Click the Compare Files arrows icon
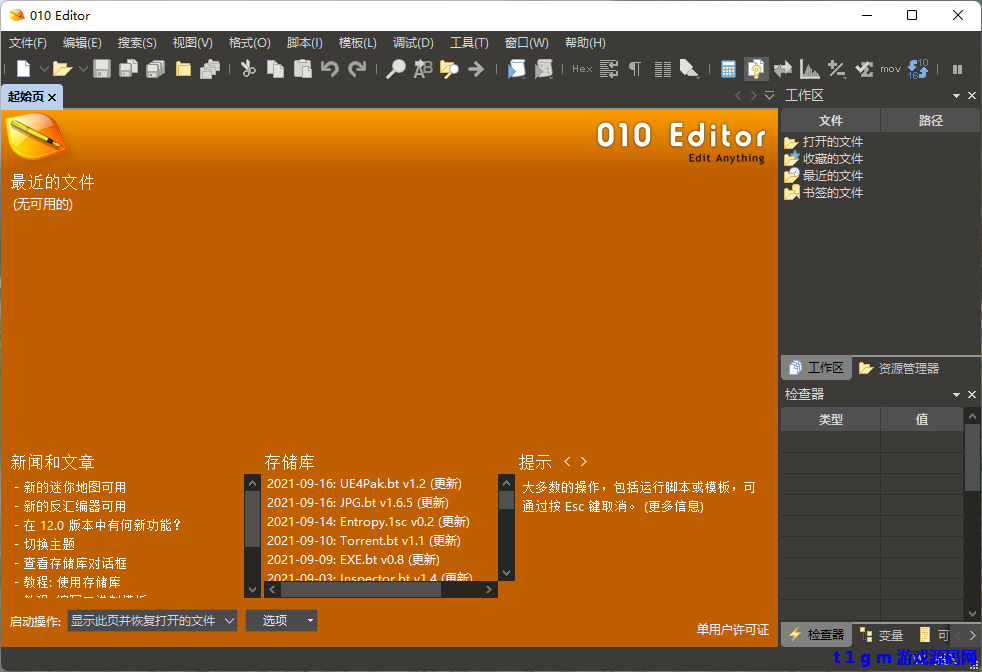 coord(782,69)
